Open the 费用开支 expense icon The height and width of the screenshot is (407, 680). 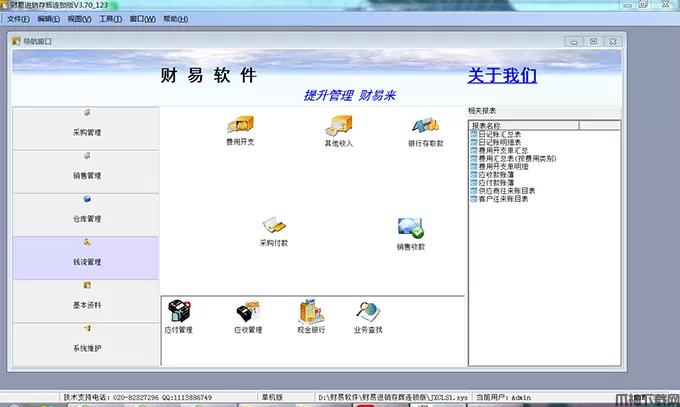point(240,127)
